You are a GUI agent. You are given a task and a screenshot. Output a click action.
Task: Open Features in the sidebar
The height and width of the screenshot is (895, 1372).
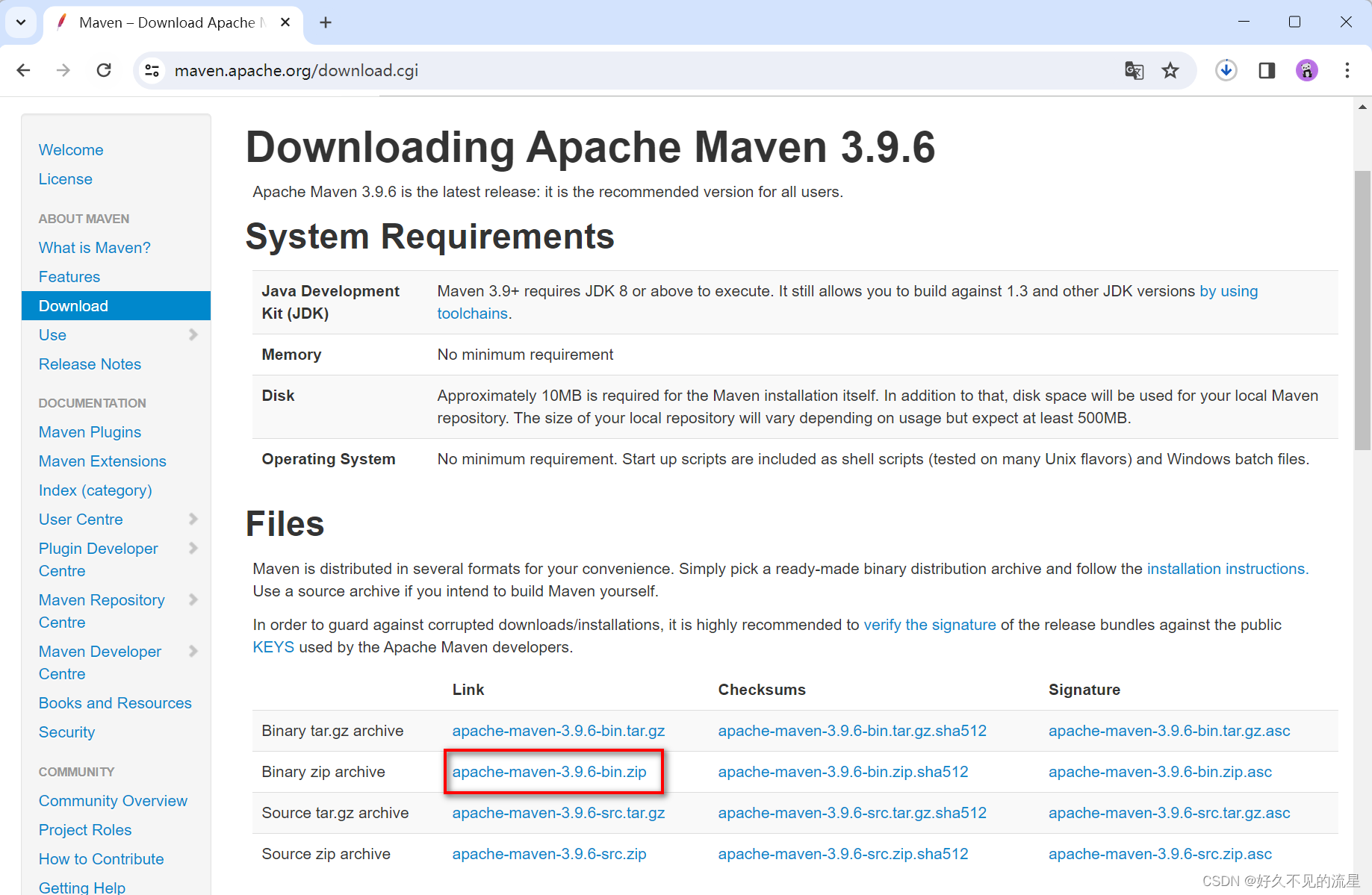[69, 277]
